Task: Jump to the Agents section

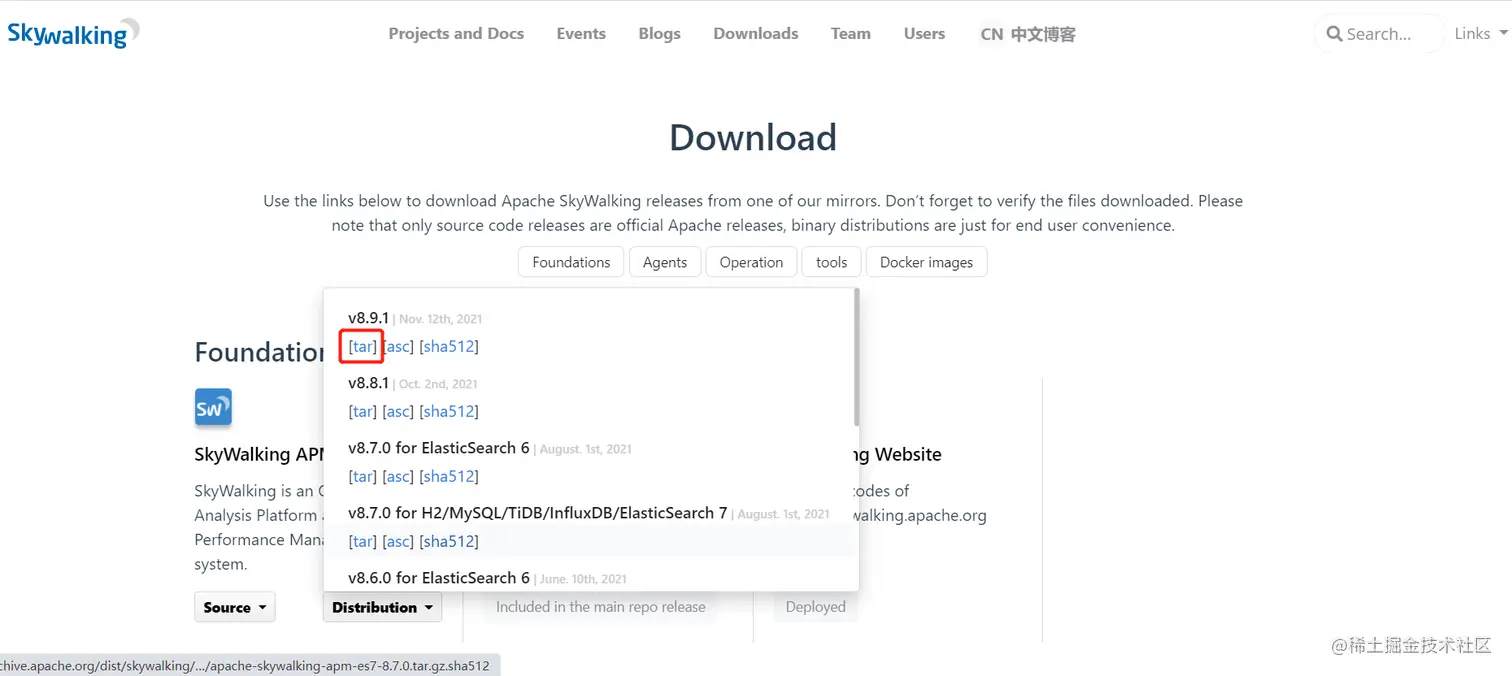Action: [x=665, y=262]
